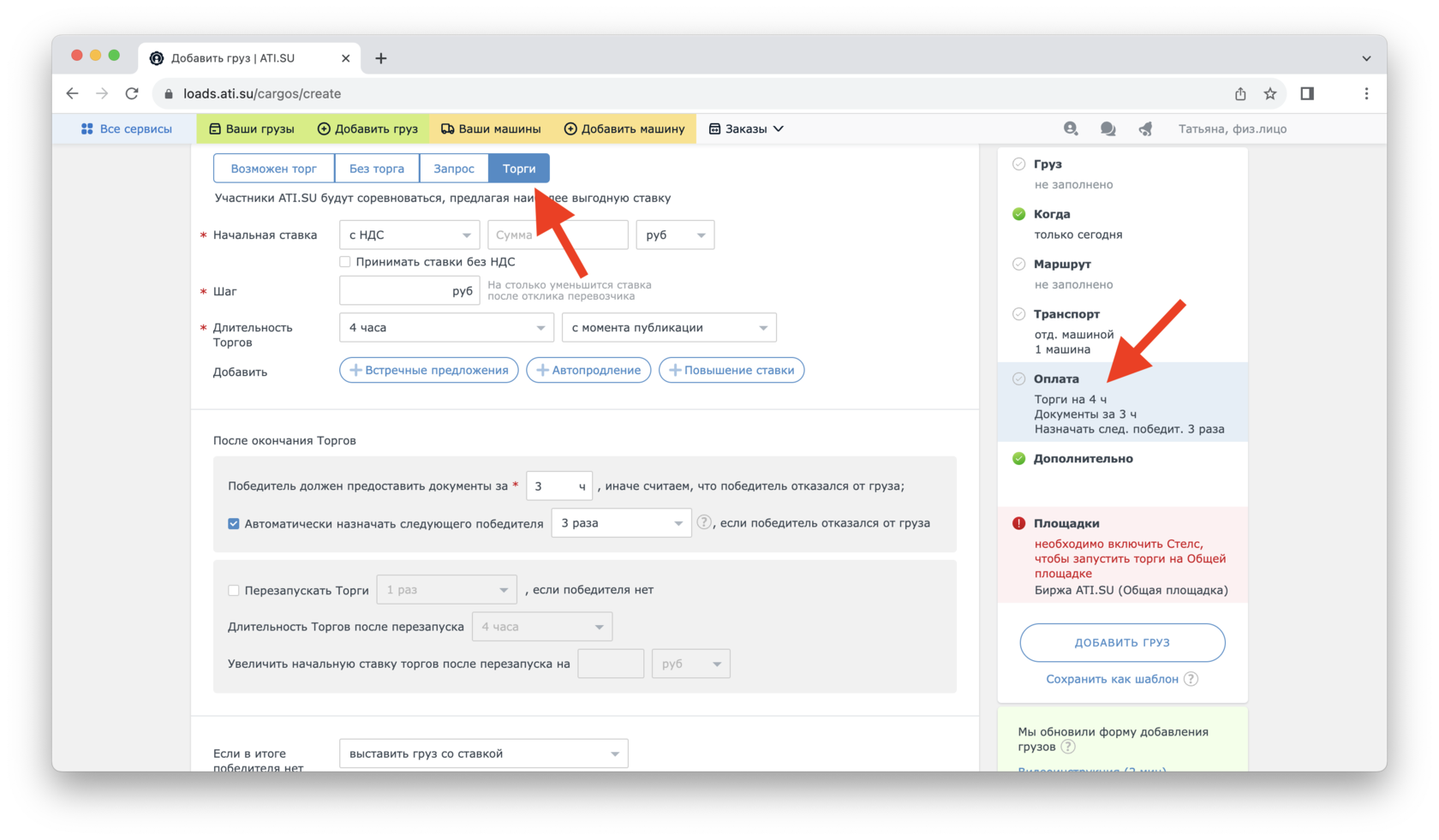Select the Возможен торг tab
Viewport: 1439px width, 840px height.
(x=274, y=168)
